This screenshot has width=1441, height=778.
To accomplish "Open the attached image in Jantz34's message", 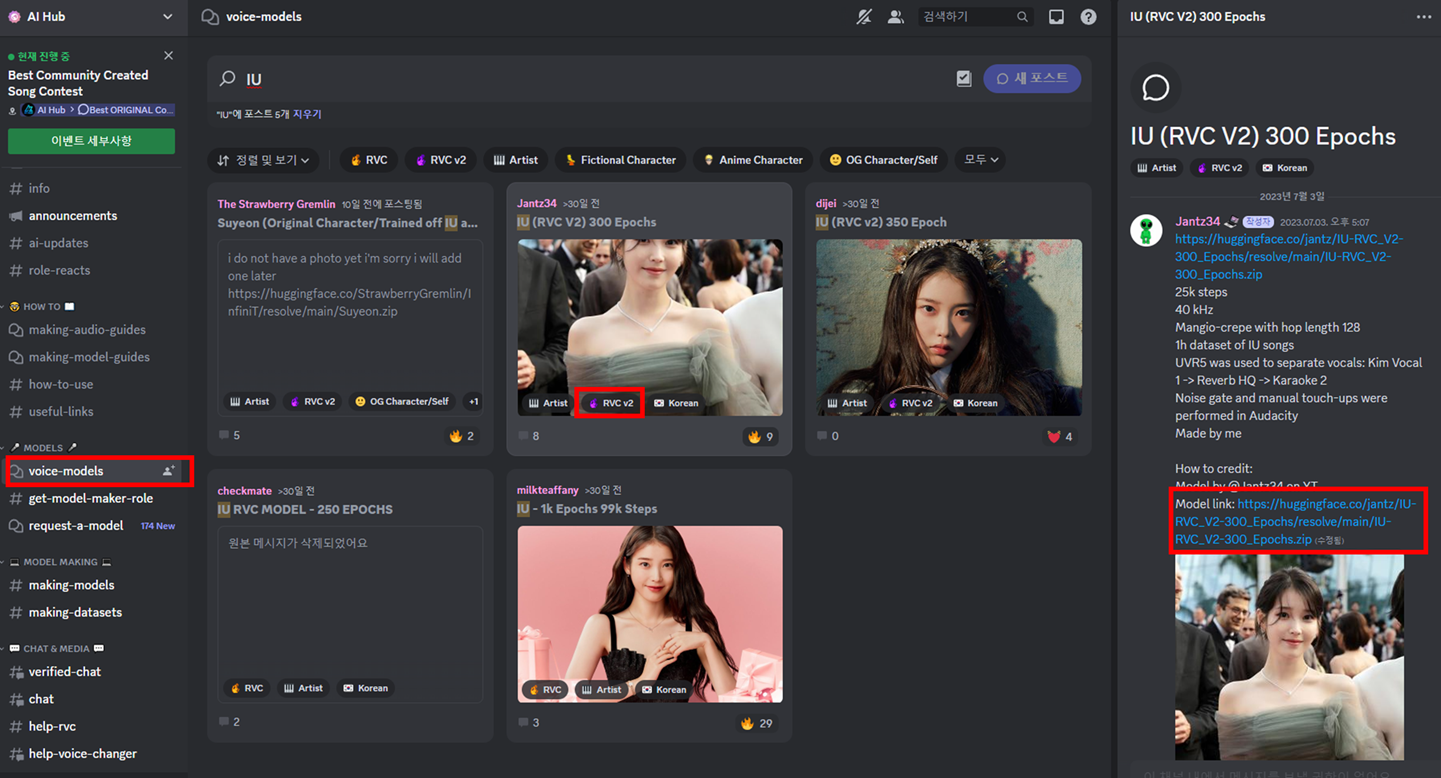I will coord(1289,657).
